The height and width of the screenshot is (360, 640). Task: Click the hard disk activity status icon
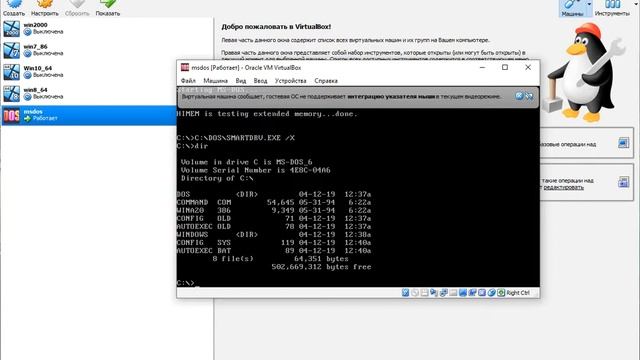click(x=405, y=293)
